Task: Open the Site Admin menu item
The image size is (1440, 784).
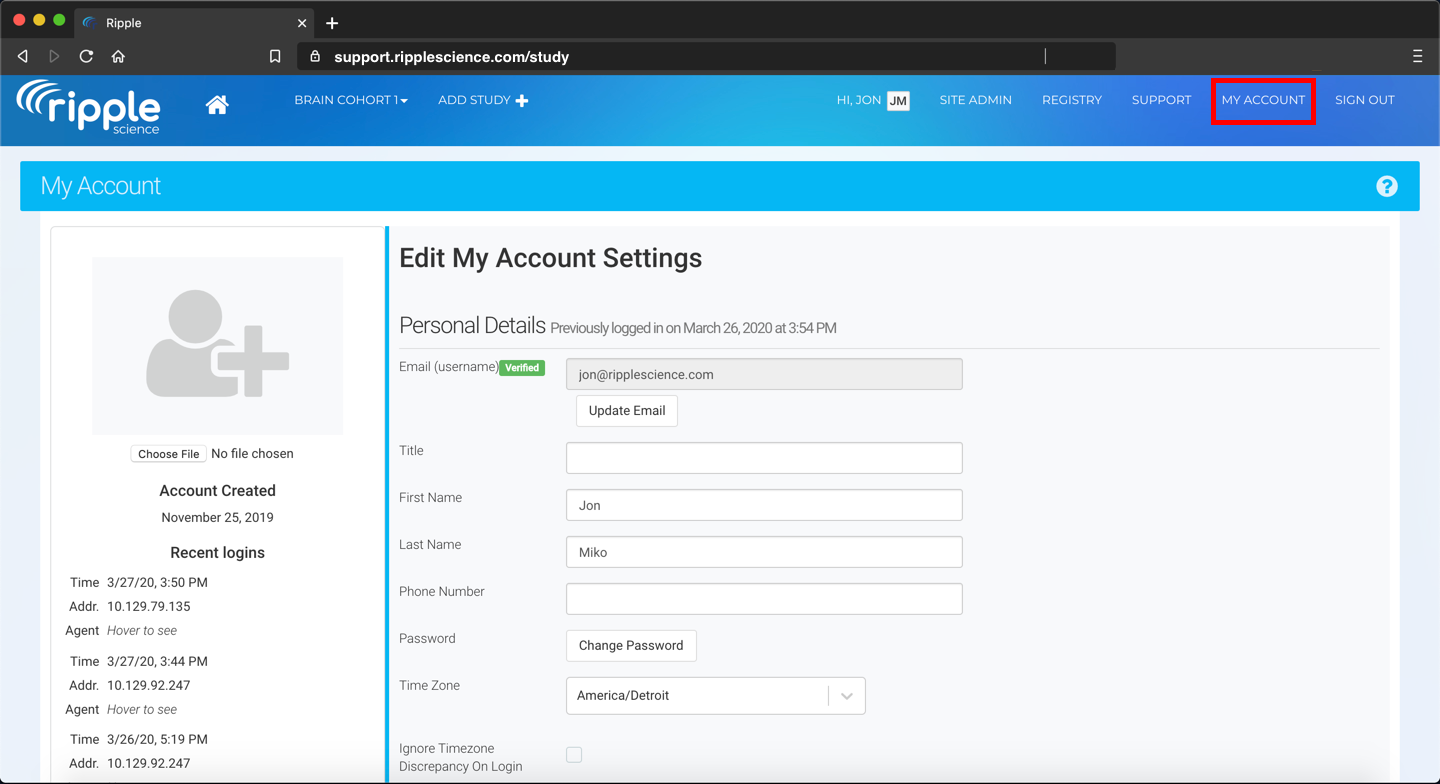Action: pos(975,100)
